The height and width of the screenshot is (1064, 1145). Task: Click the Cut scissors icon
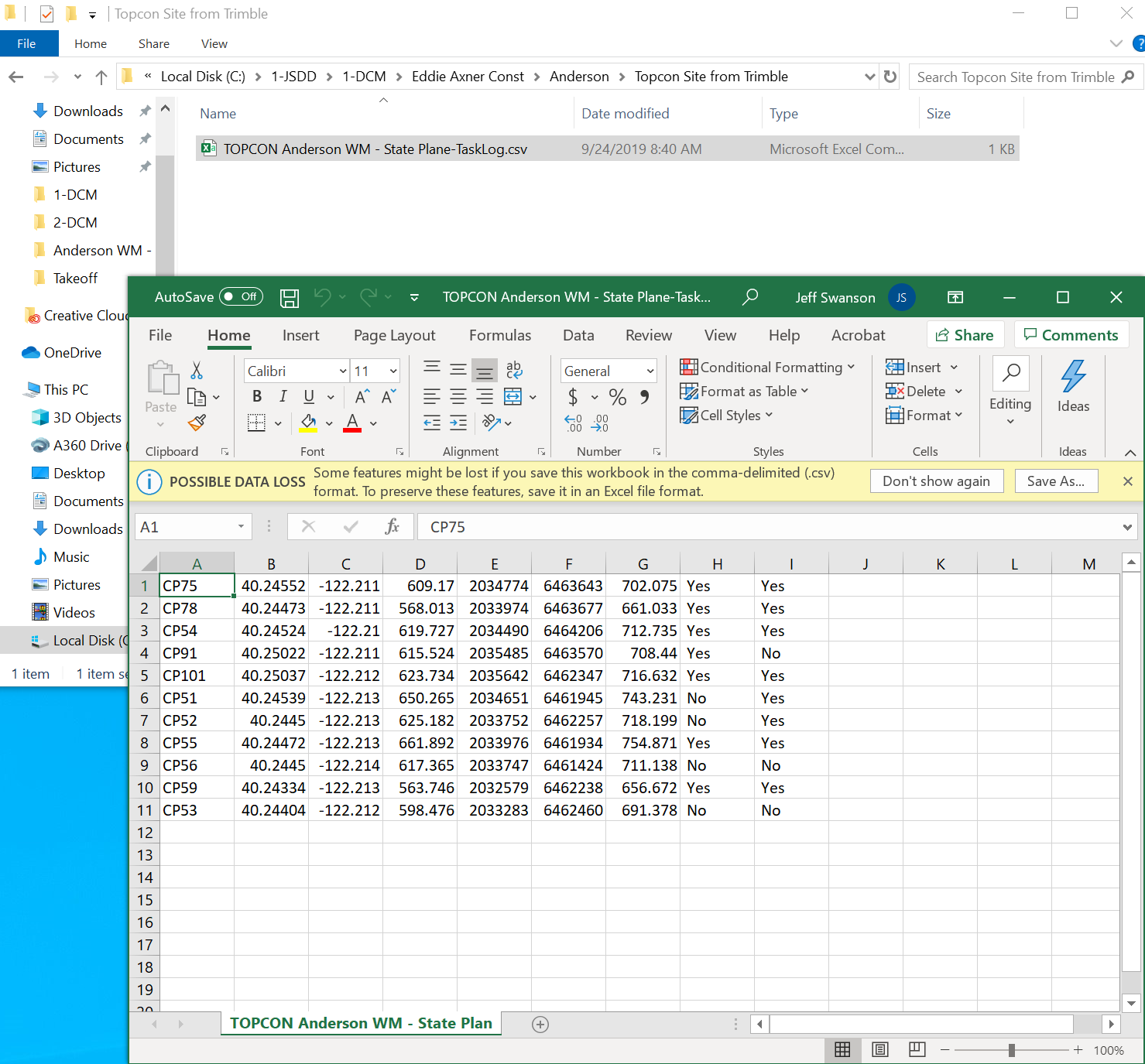click(x=197, y=371)
